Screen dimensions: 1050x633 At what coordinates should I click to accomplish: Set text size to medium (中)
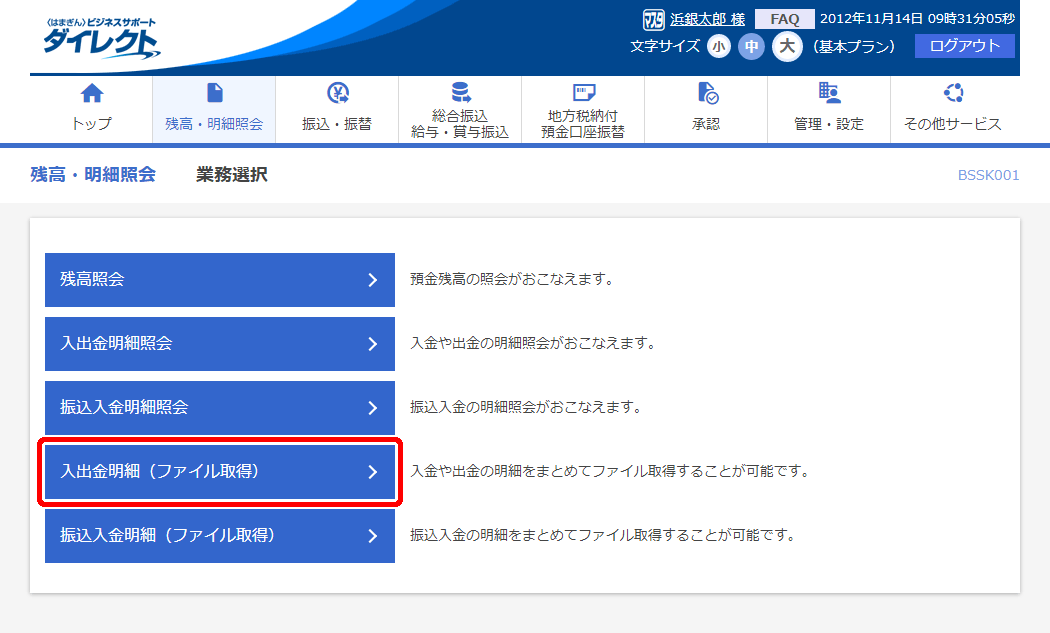(751, 46)
